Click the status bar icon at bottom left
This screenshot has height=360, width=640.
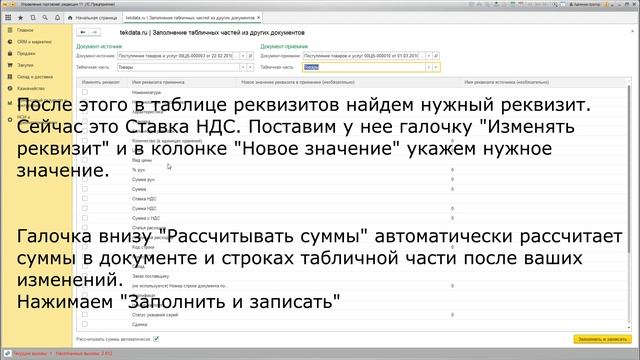point(7,353)
